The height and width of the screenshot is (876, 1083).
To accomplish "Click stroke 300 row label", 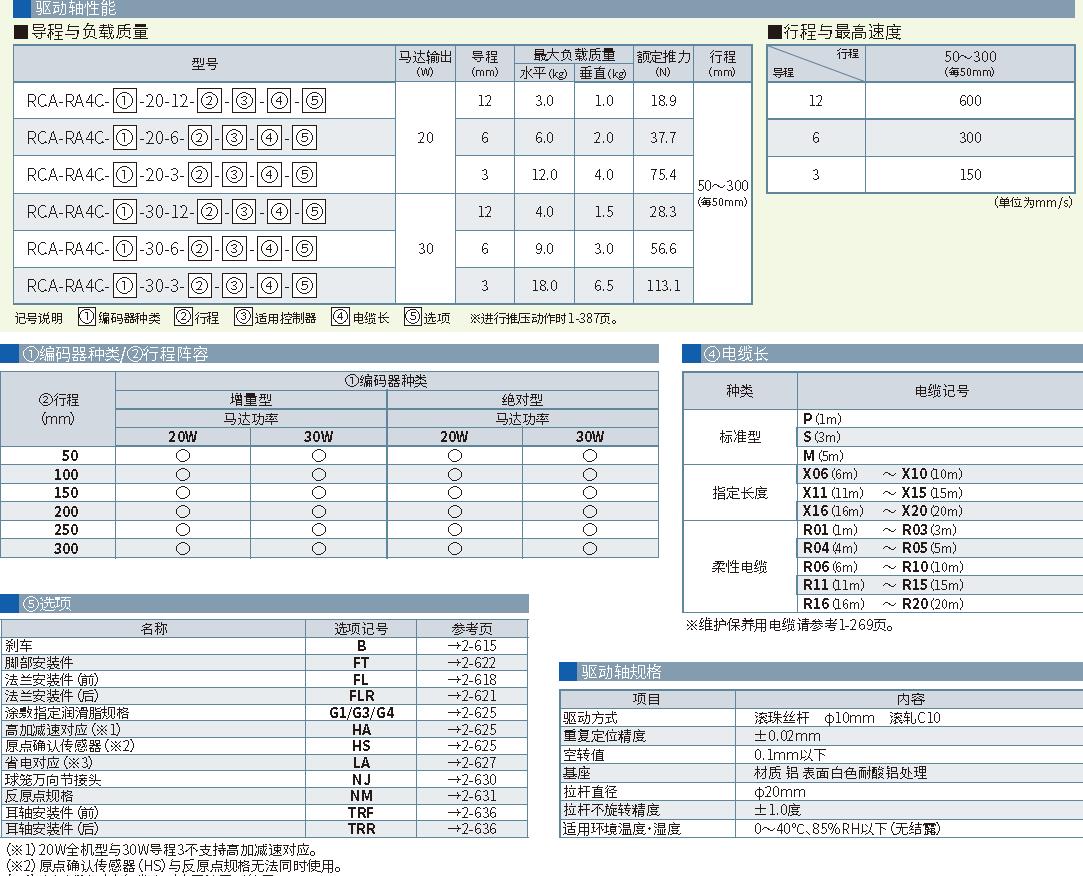I will [66, 549].
